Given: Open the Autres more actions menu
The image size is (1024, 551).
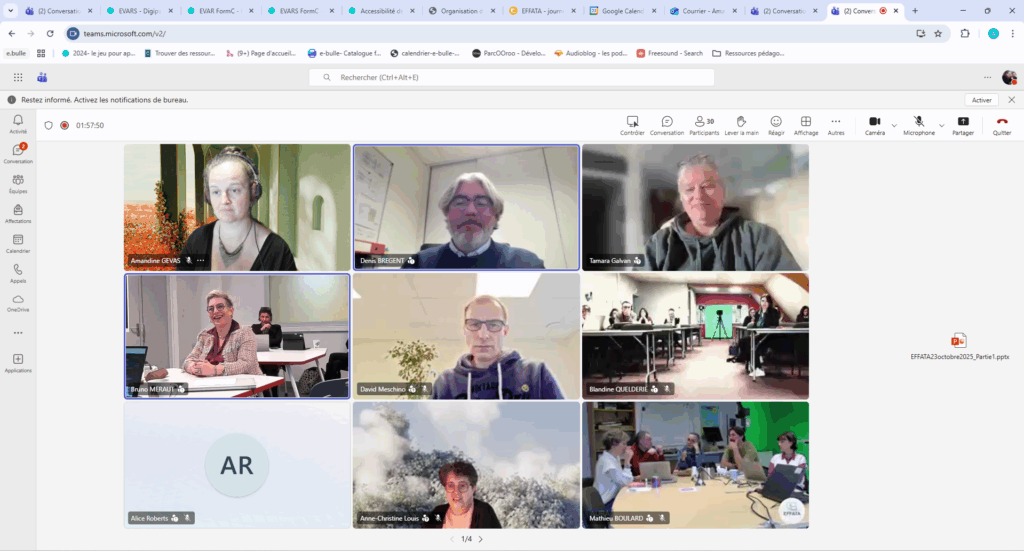Looking at the screenshot, I should click(836, 122).
